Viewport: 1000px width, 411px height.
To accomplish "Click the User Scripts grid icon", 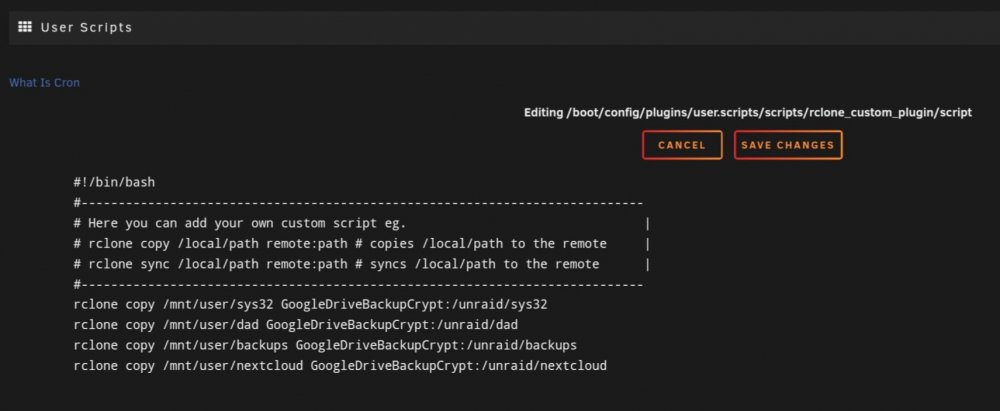I will [x=25, y=27].
